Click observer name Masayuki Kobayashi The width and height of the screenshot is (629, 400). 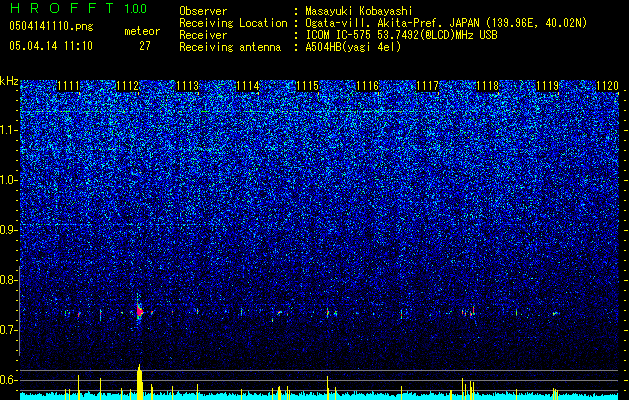point(359,11)
